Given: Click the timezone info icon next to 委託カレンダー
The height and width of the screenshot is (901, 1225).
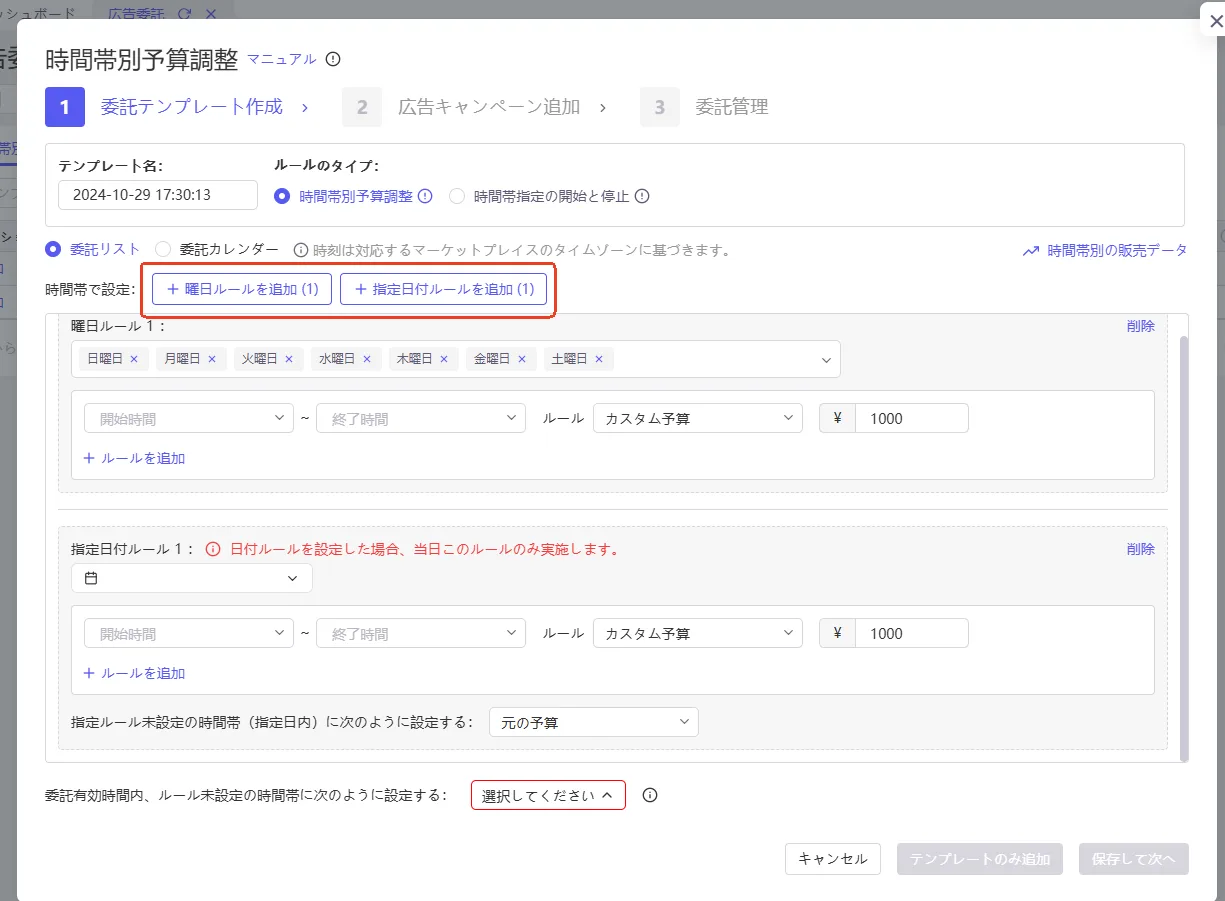Looking at the screenshot, I should click(x=300, y=250).
